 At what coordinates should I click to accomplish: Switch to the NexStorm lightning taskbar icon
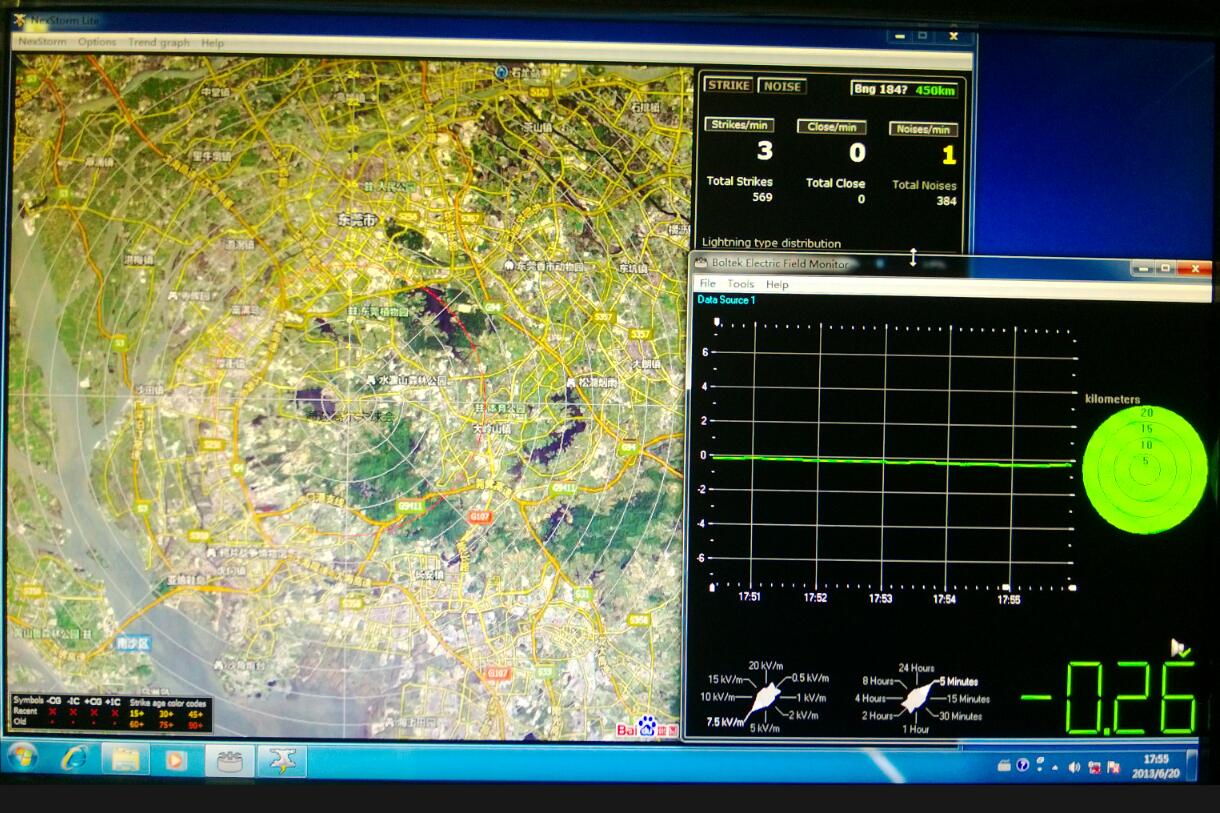[x=283, y=761]
